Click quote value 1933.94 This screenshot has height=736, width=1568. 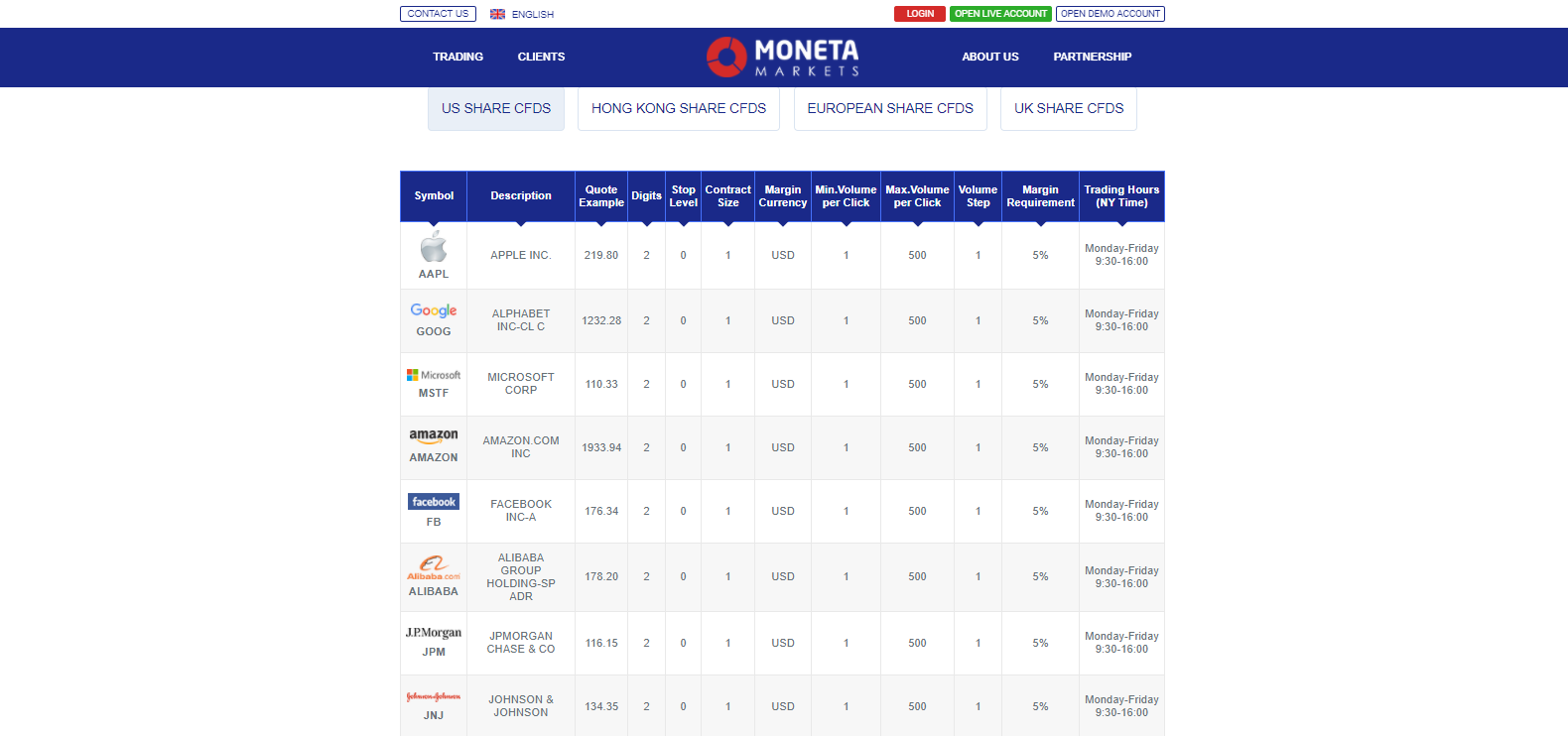click(601, 447)
